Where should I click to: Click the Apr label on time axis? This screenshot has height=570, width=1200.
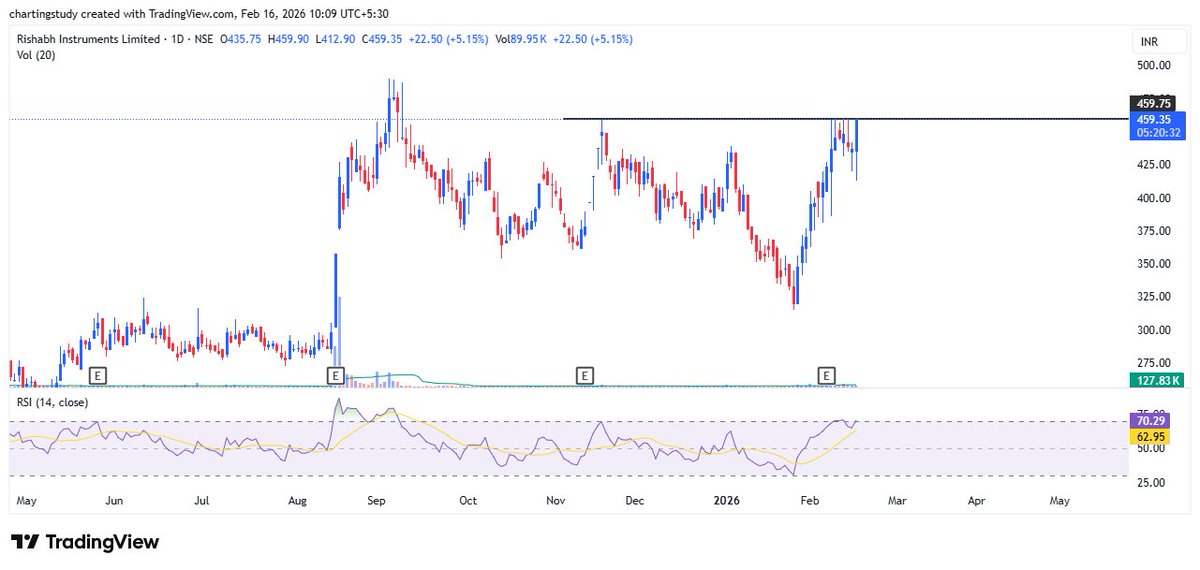(976, 499)
